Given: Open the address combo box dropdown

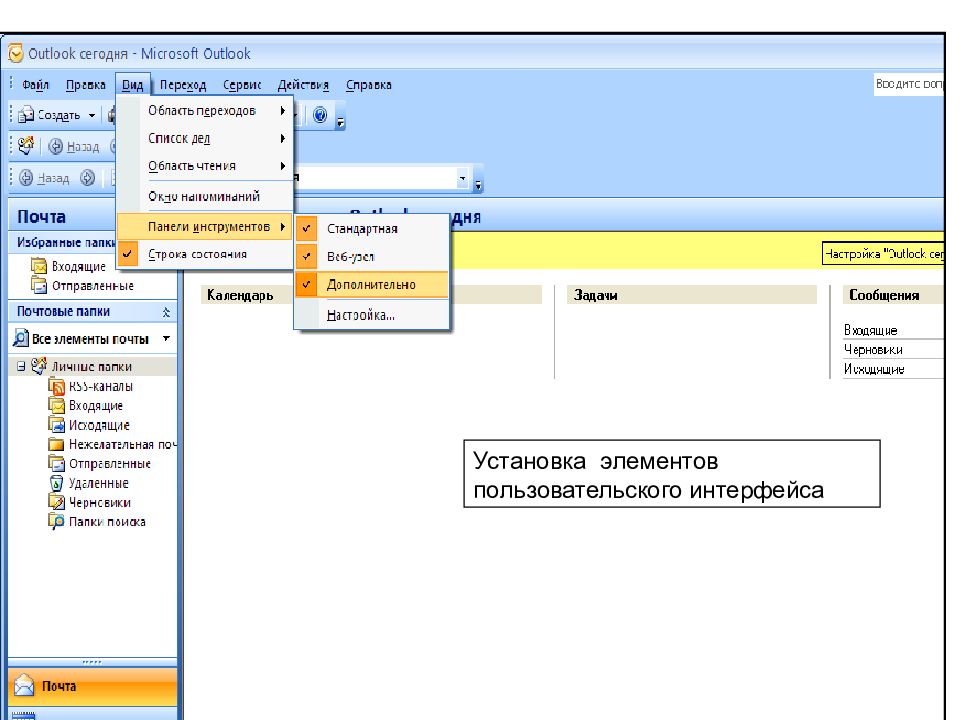Looking at the screenshot, I should pos(463,178).
